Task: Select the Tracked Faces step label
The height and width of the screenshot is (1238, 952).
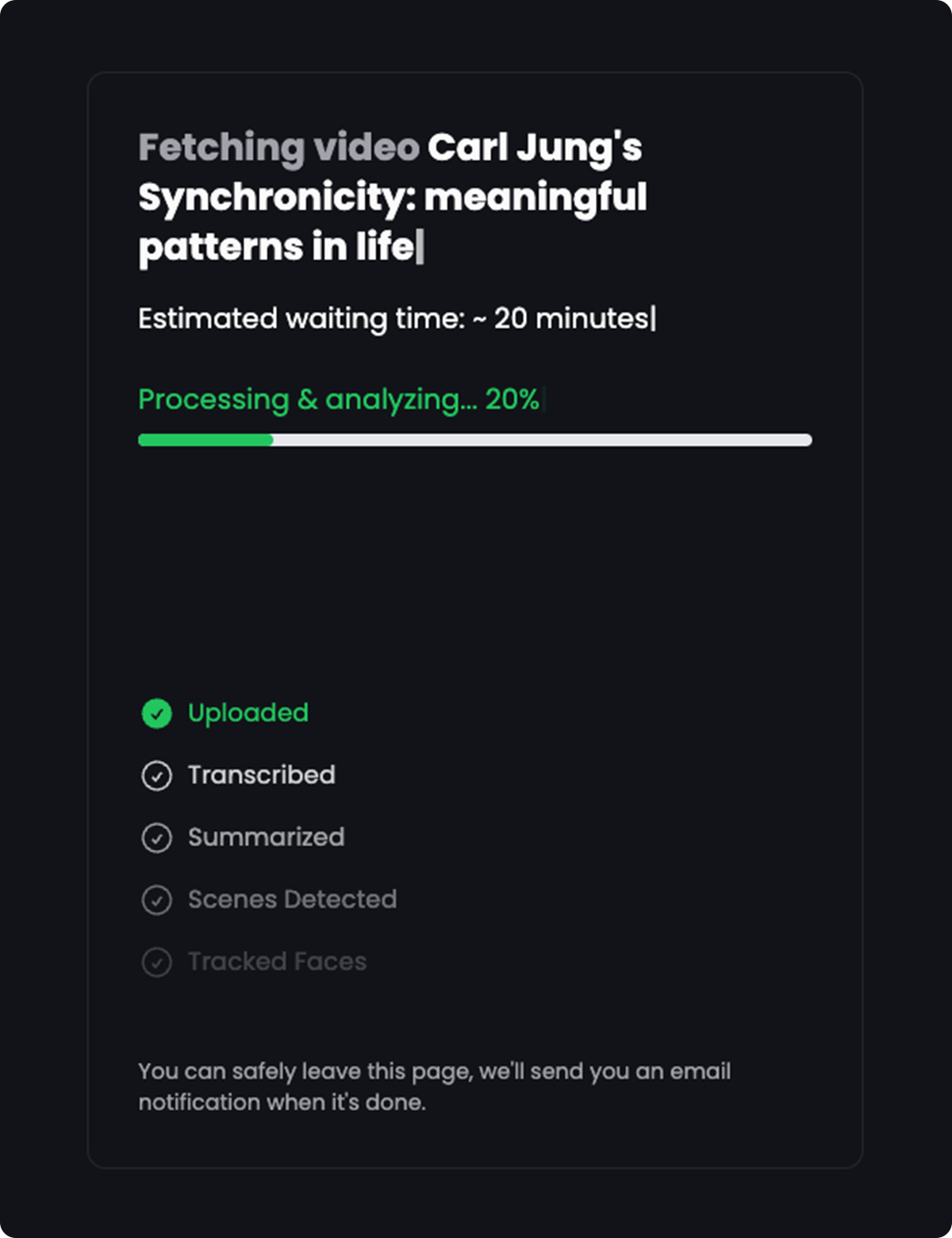Action: (x=277, y=961)
